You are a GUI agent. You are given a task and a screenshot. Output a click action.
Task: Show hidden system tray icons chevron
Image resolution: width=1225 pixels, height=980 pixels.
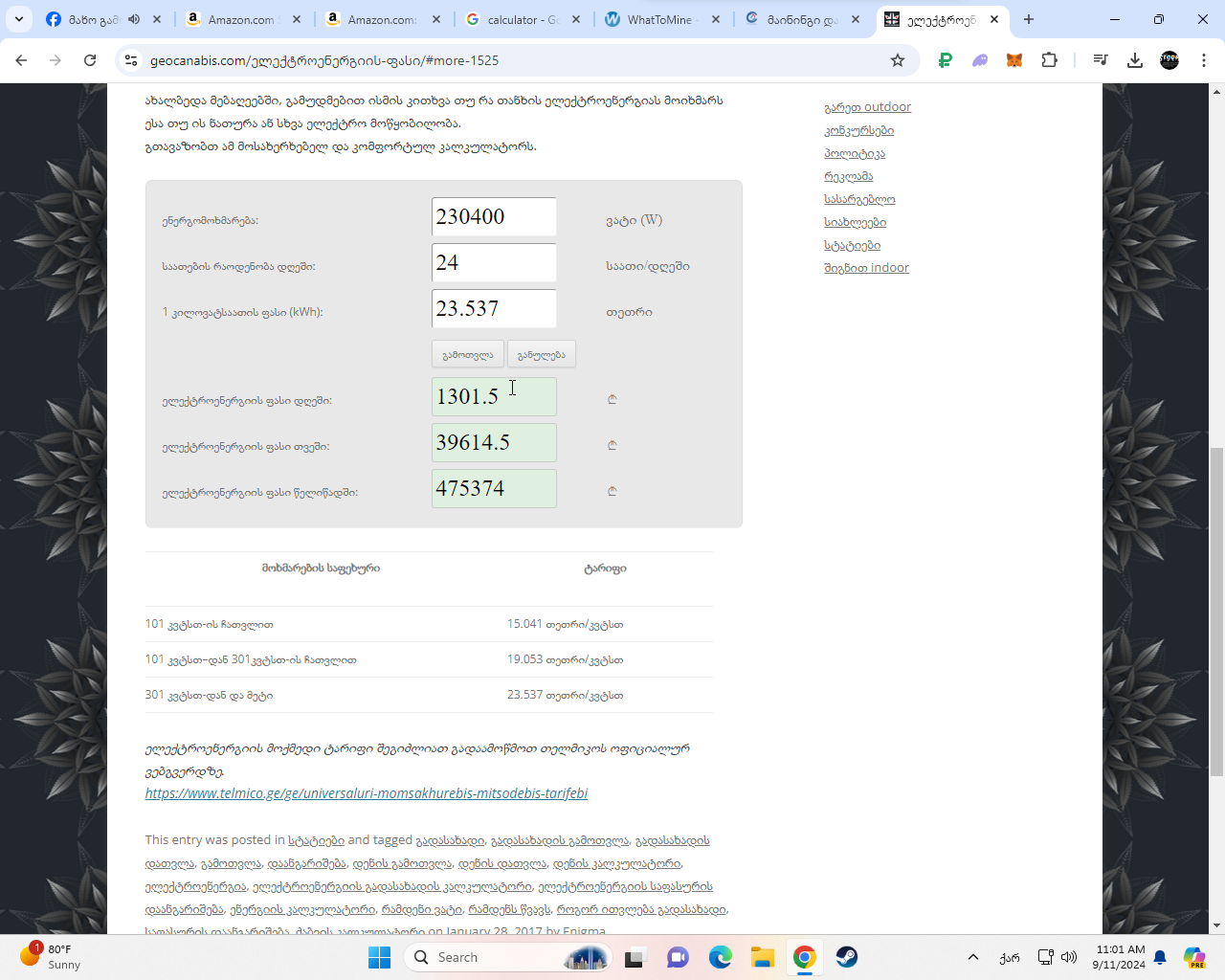[972, 957]
